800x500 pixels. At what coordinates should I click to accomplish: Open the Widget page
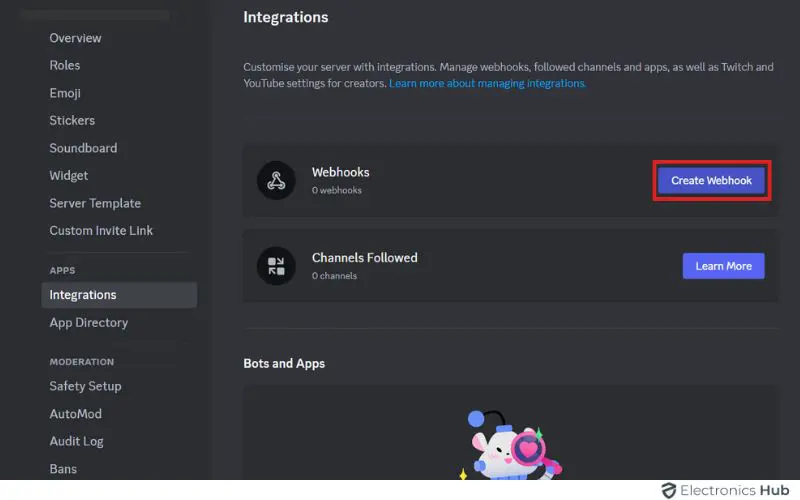point(69,175)
